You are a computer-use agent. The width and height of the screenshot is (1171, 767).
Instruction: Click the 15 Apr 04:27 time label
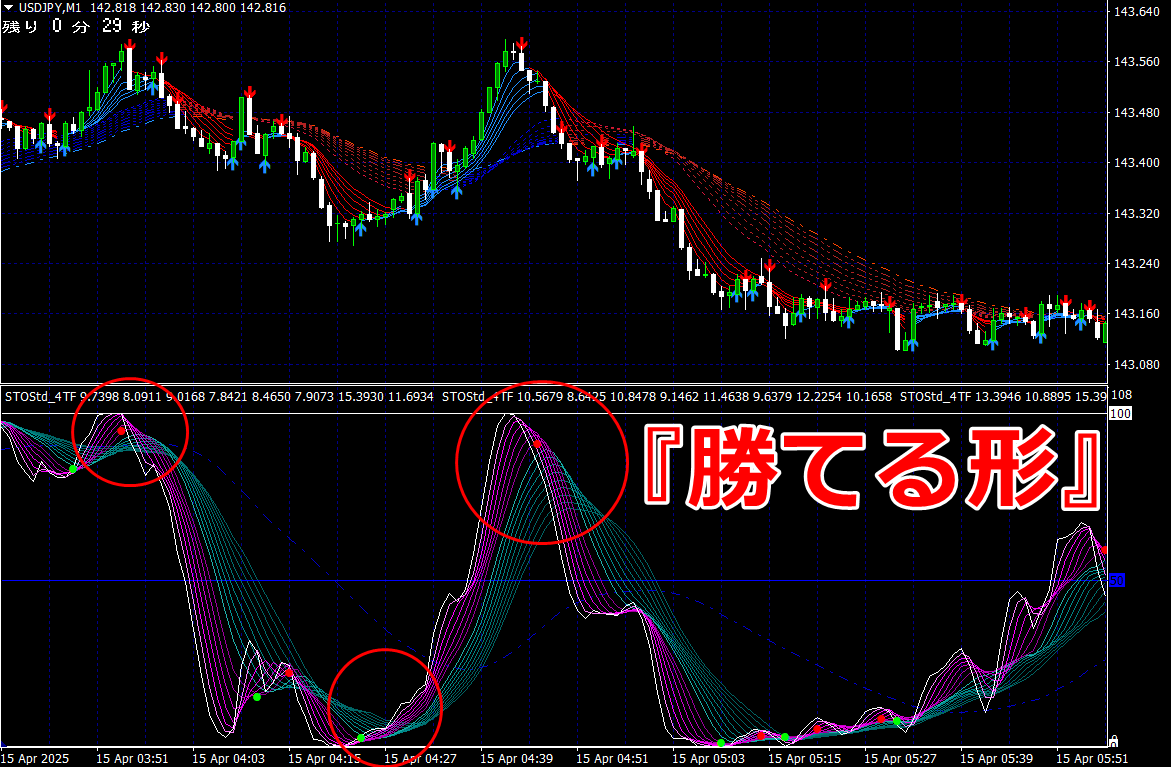coord(420,759)
